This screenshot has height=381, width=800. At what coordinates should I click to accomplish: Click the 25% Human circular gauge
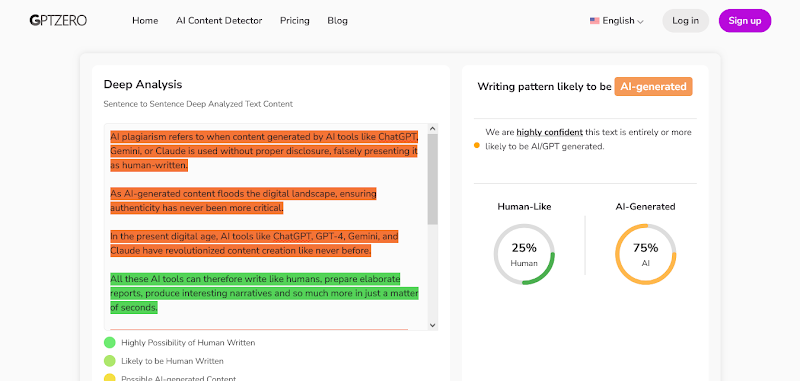pos(524,254)
